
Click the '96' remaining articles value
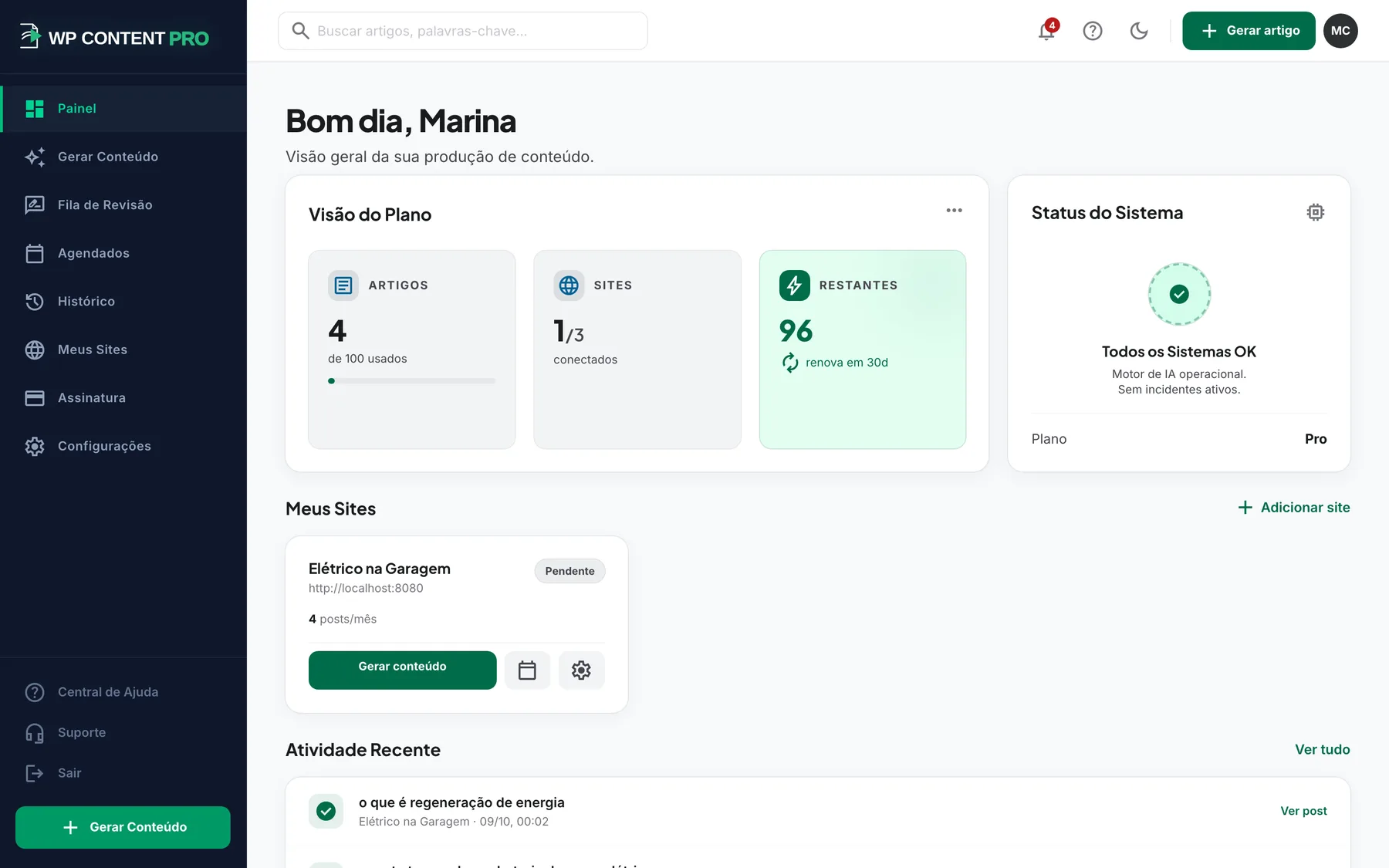point(796,331)
